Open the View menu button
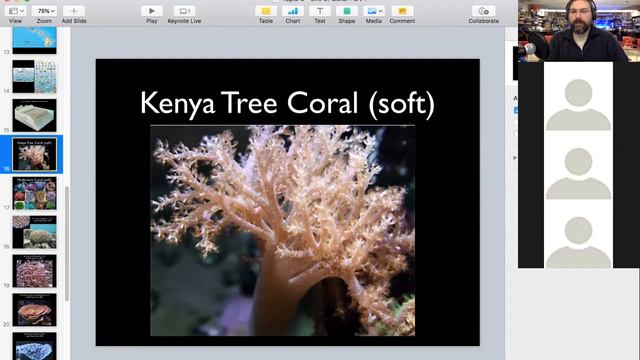640x360 pixels. coord(16,11)
